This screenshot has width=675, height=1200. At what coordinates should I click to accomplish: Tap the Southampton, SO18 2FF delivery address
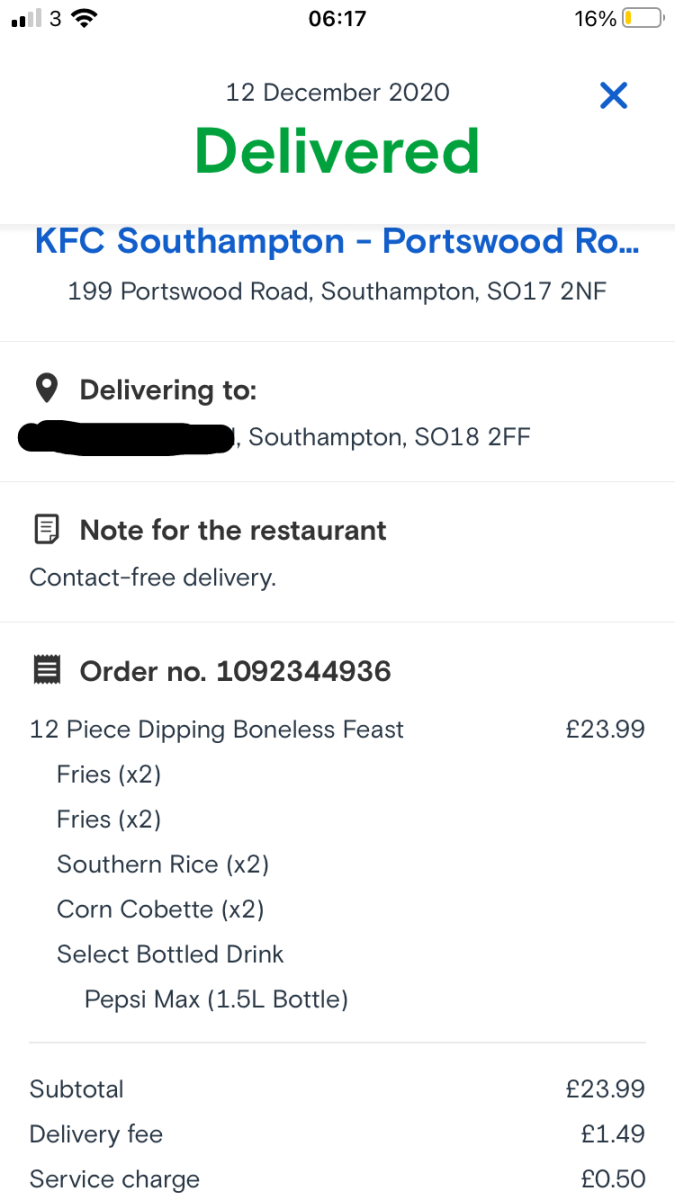tap(389, 437)
